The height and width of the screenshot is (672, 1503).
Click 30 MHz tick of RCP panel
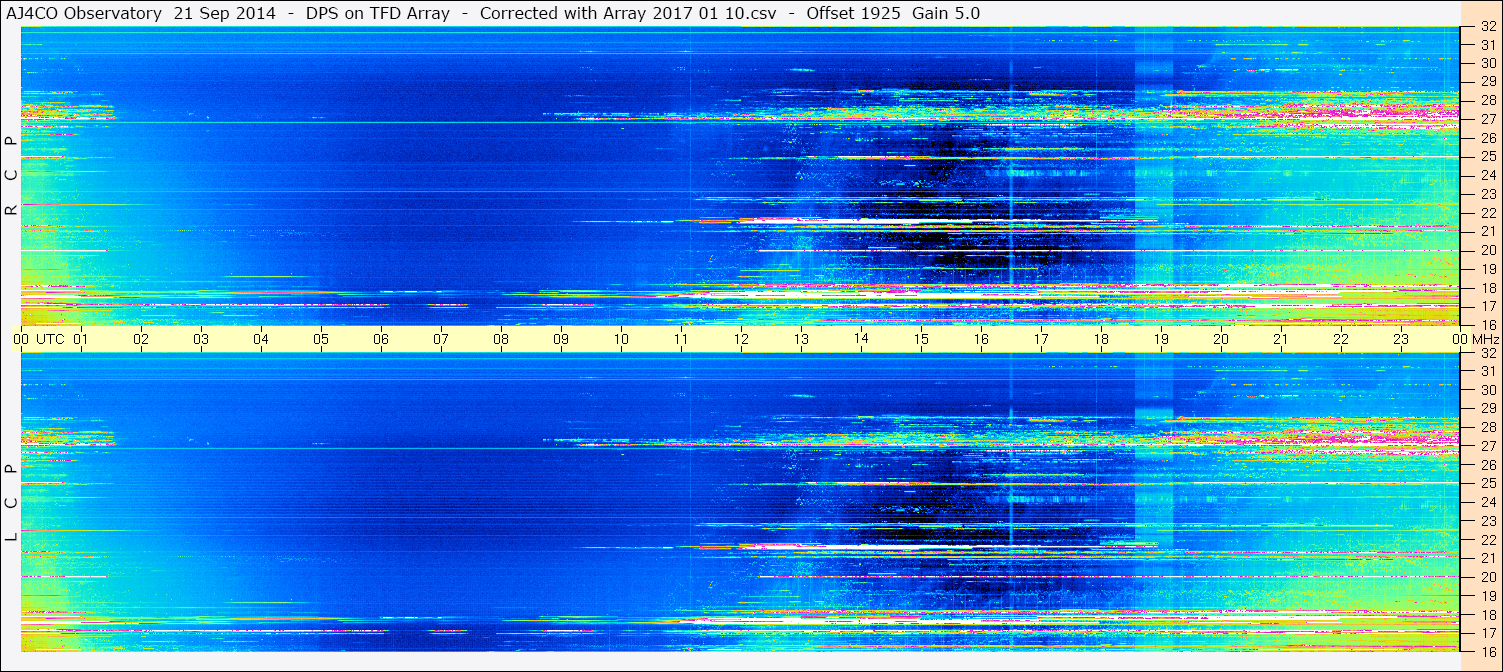point(1488,62)
